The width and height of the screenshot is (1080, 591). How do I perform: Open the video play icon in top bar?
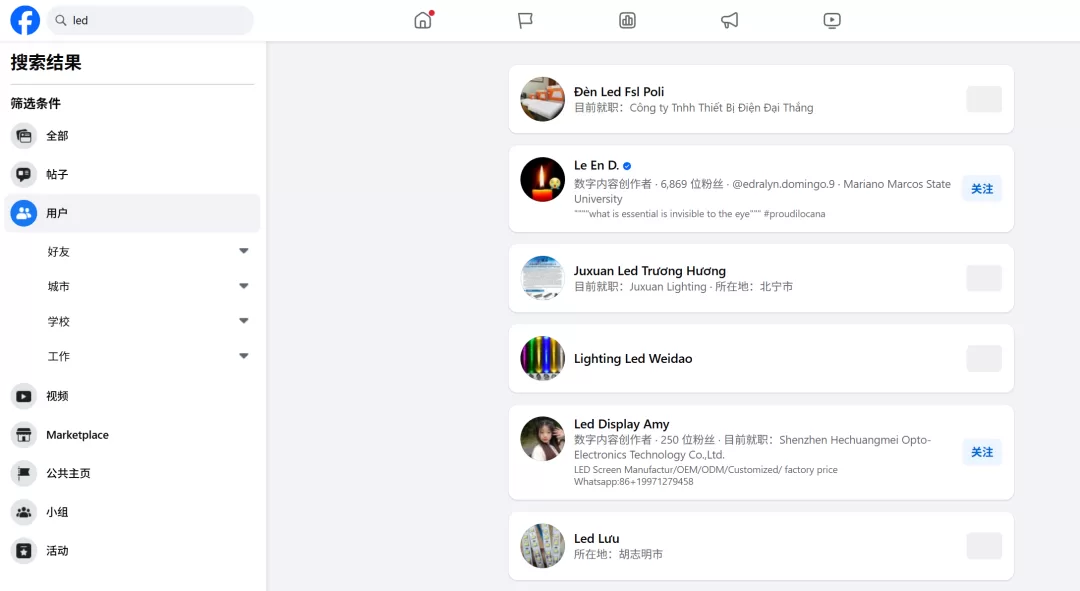tap(832, 21)
